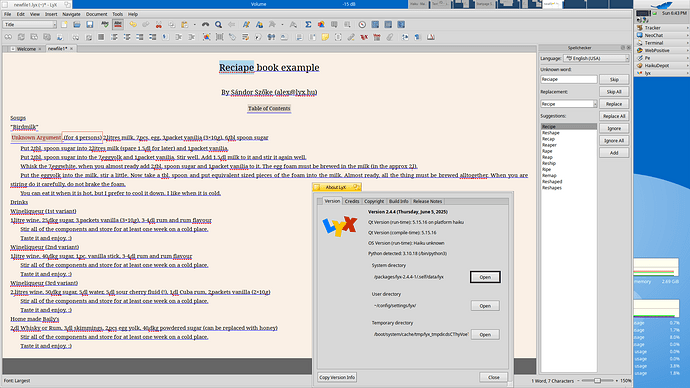The height and width of the screenshot is (388, 690).
Task: Open the Insert menu
Action: (x=51, y=14)
